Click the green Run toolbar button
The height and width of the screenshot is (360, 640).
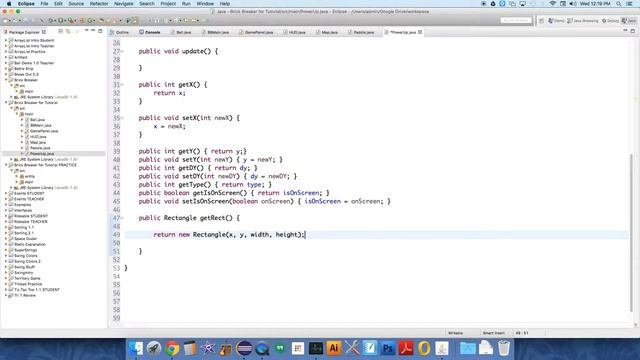point(60,20)
